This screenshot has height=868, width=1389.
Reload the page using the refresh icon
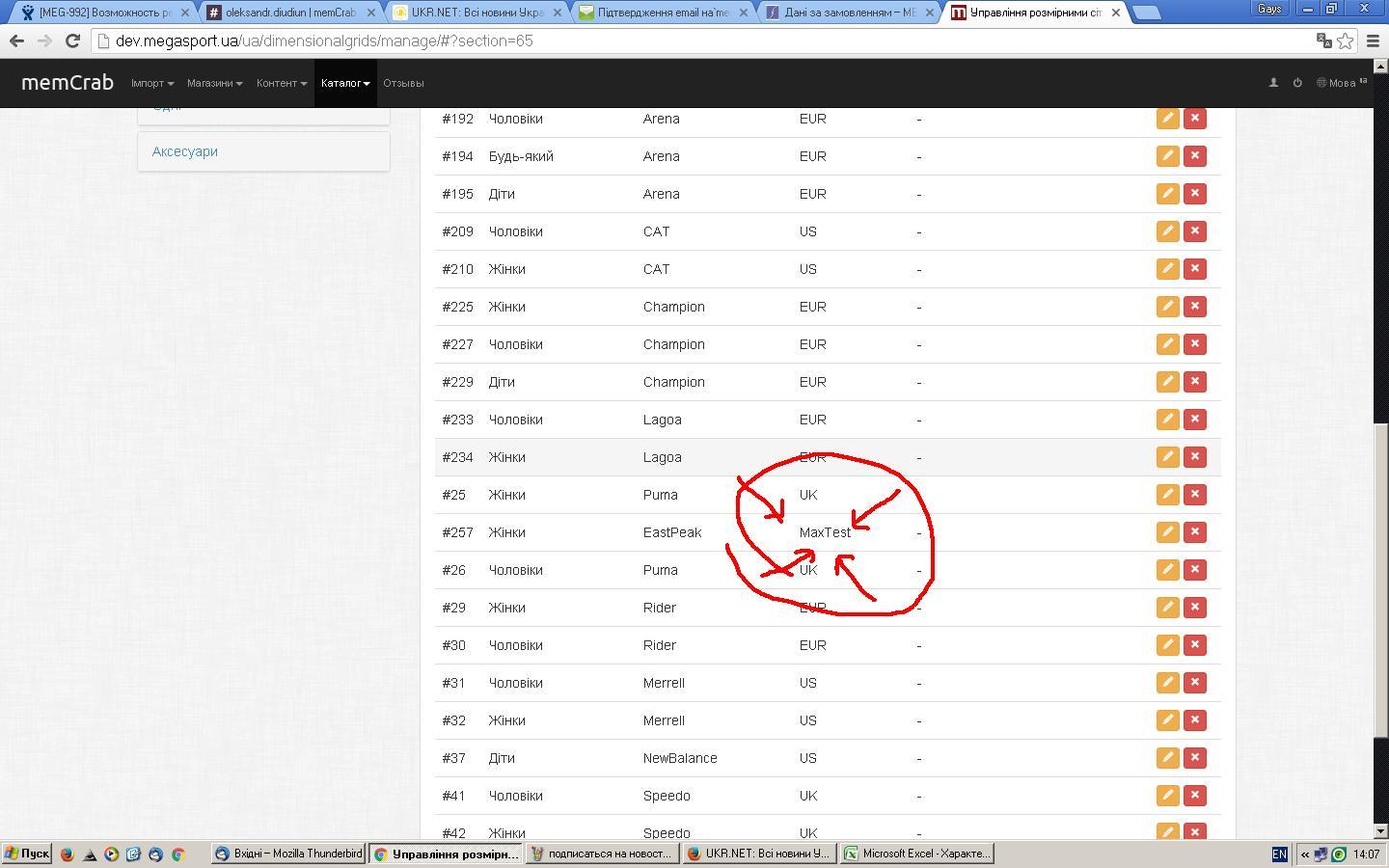point(72,41)
